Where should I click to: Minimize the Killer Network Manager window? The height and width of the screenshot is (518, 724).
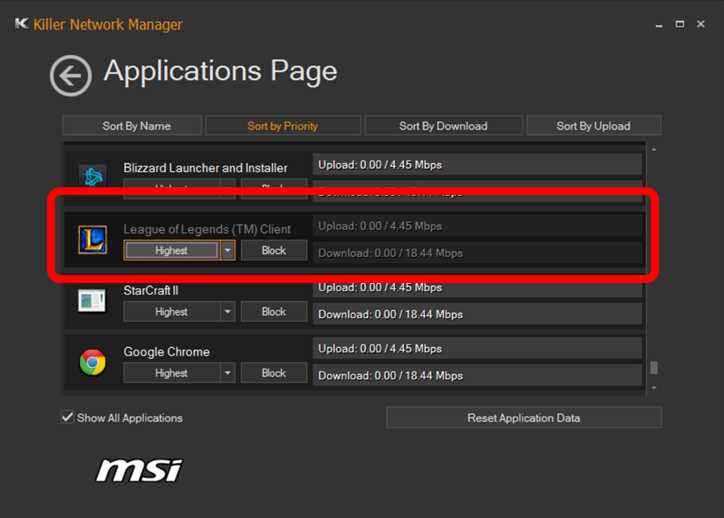659,24
